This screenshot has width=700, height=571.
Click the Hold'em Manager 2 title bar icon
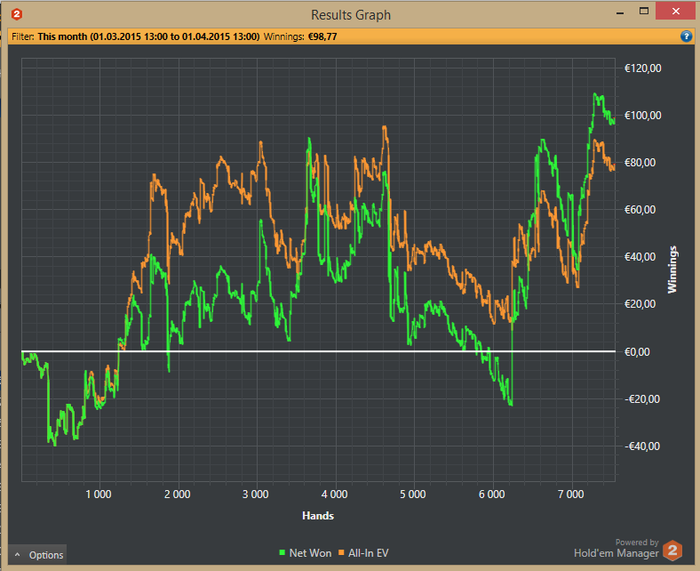pyautogui.click(x=17, y=14)
